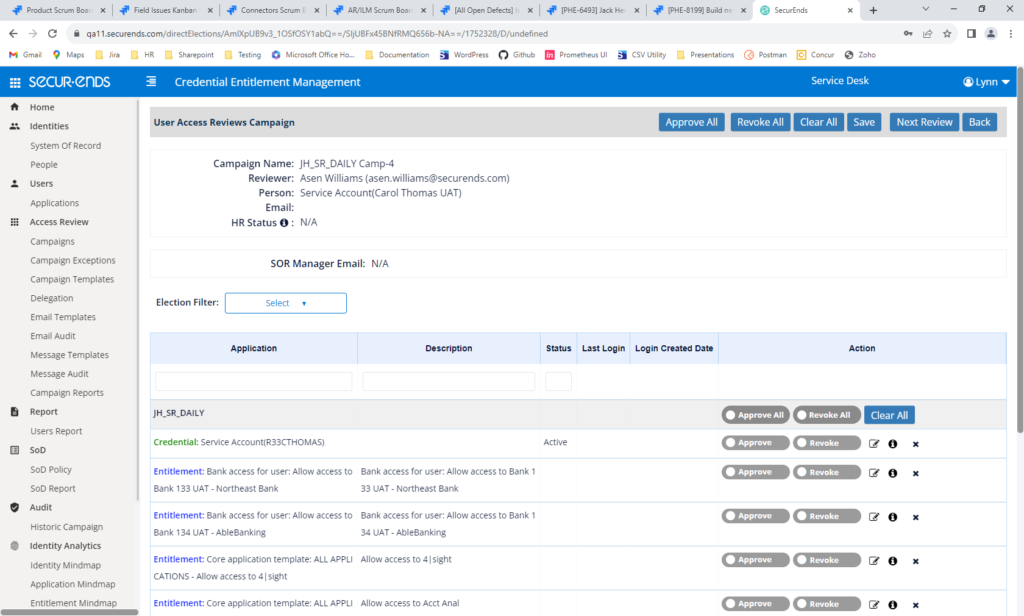Viewport: 1024px width, 616px height.
Task: Expand the Report sidebar section
Action: tap(43, 412)
